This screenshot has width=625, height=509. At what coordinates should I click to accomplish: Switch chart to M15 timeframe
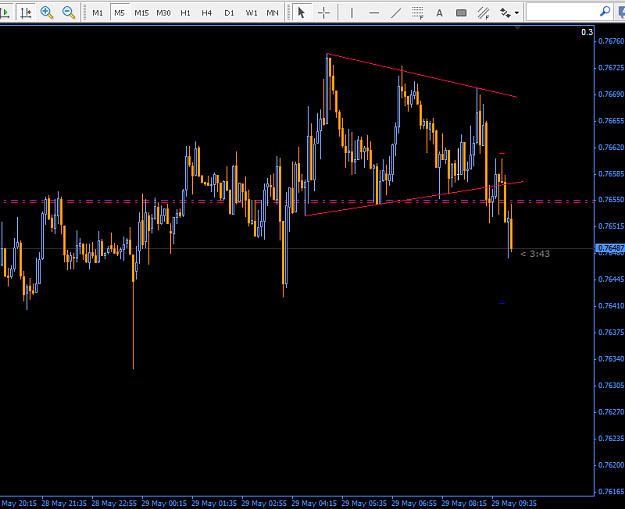[x=141, y=13]
